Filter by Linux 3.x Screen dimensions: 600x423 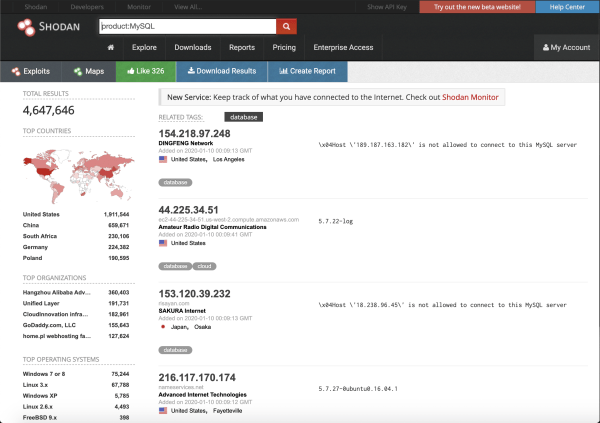point(35,385)
